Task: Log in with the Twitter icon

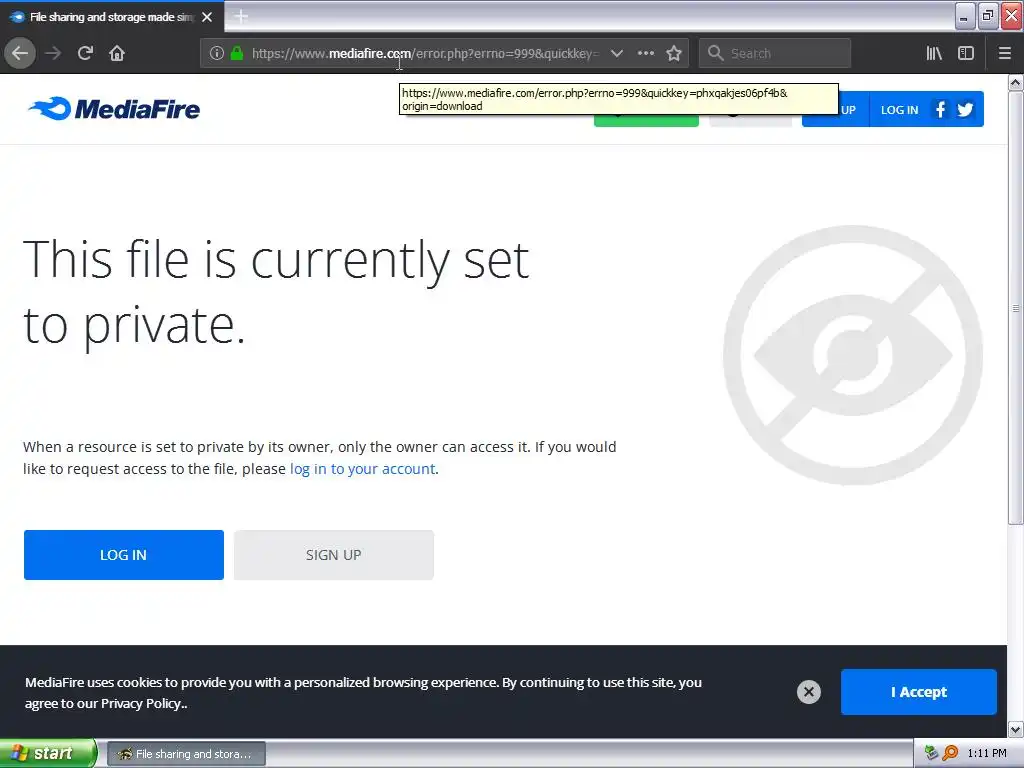Action: pos(965,110)
